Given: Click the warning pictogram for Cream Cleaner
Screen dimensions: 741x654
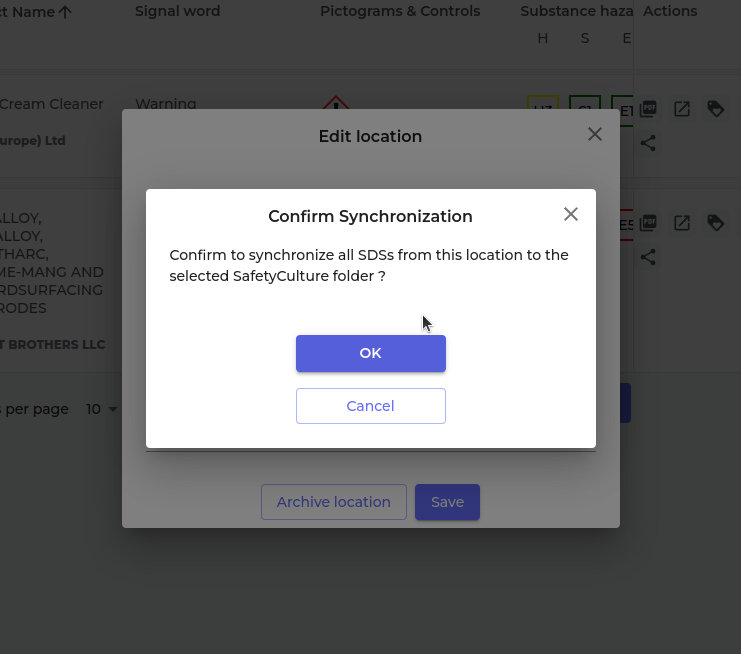Looking at the screenshot, I should tap(336, 103).
